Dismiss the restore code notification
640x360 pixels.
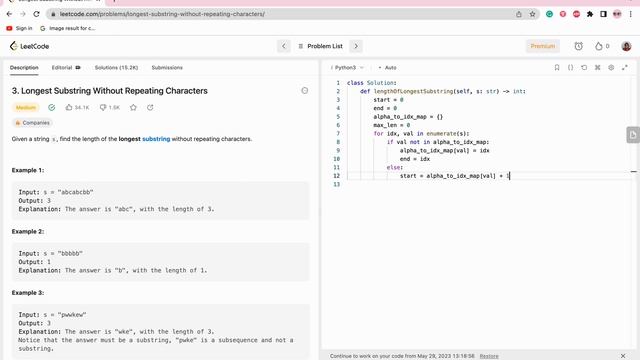point(623,356)
